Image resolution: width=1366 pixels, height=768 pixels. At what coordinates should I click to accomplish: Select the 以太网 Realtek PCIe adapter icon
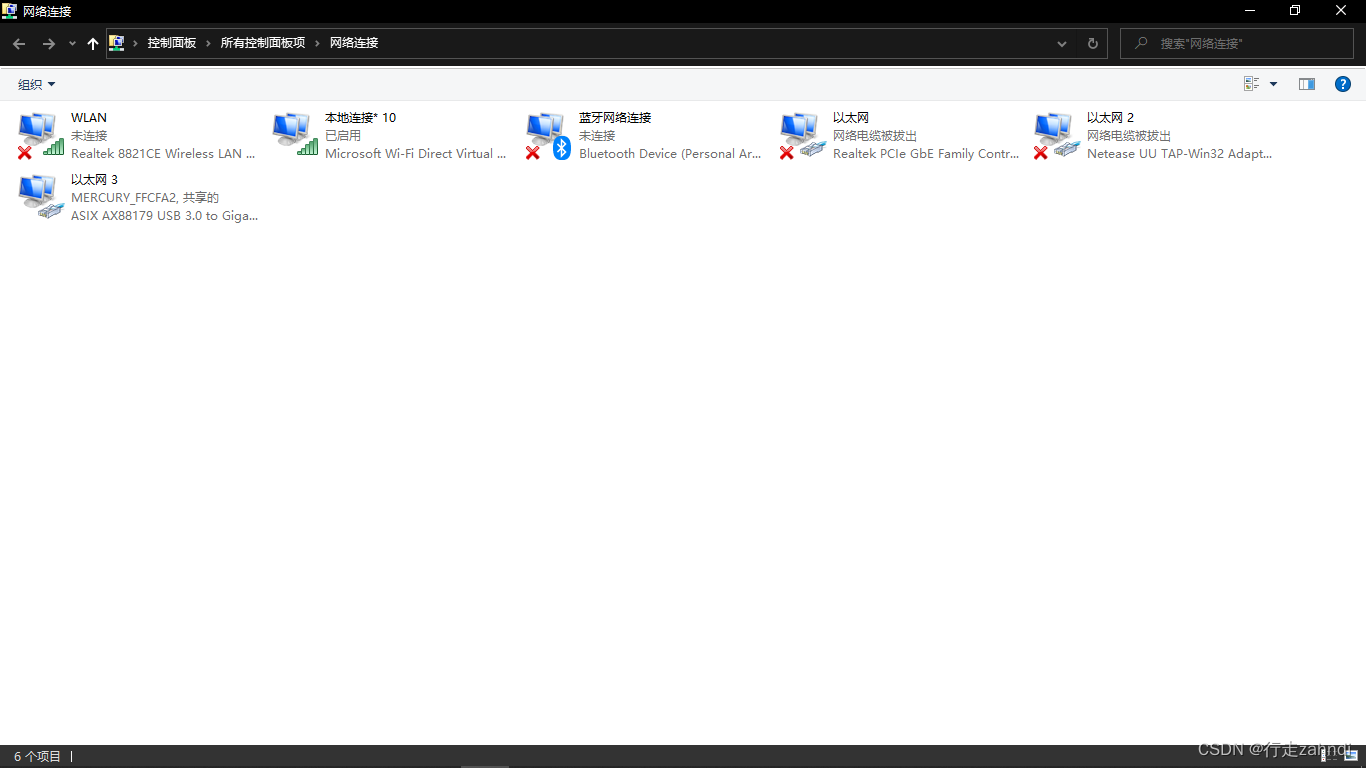click(x=803, y=135)
